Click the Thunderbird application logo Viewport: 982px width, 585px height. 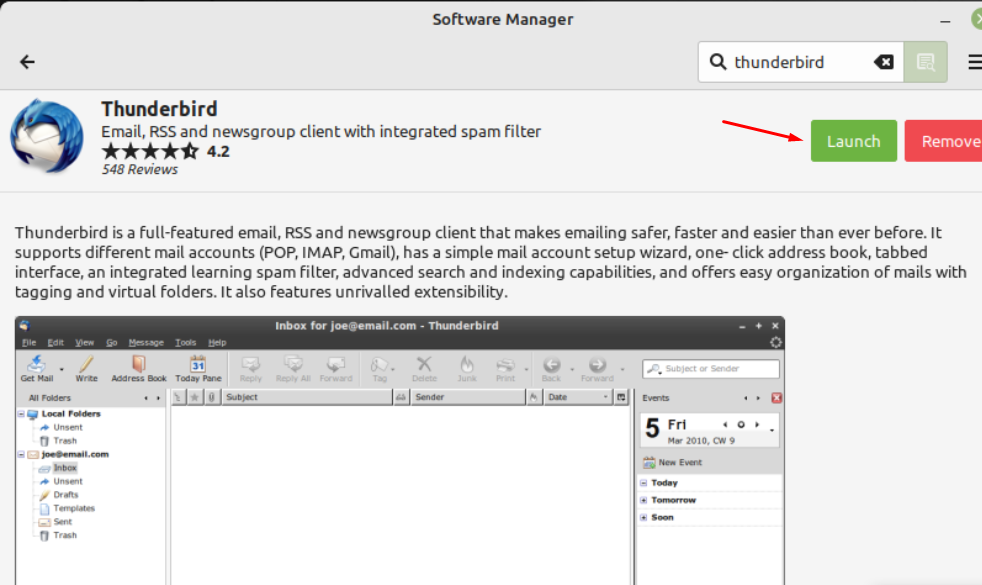pyautogui.click(x=46, y=136)
